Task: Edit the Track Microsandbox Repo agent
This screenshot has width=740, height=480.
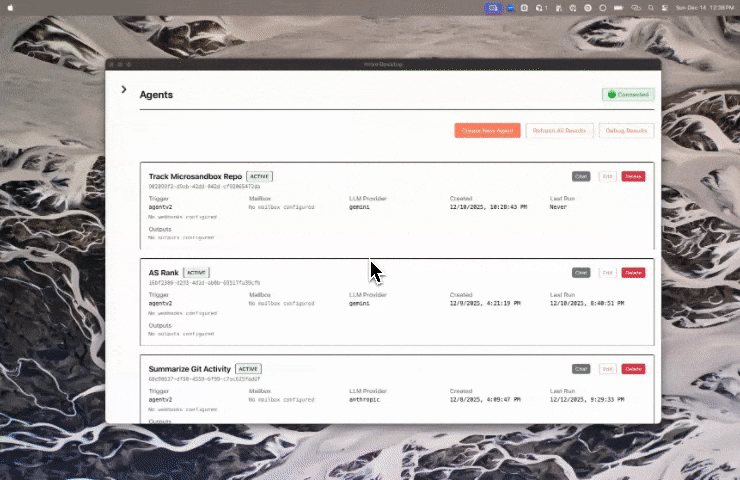Action: click(606, 176)
